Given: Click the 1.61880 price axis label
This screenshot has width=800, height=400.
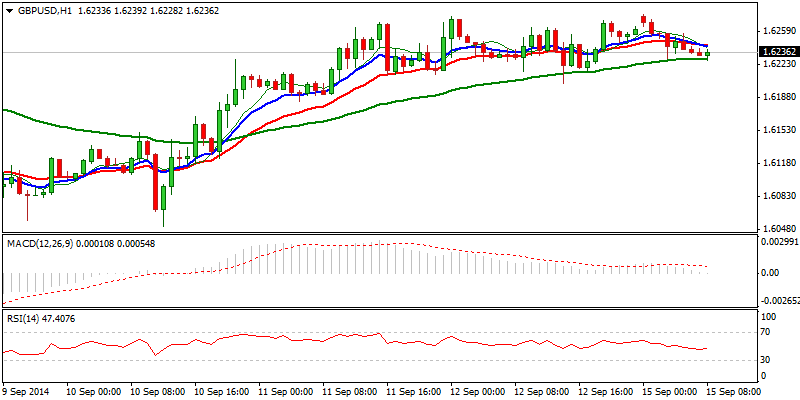Looking at the screenshot, I should click(778, 97).
